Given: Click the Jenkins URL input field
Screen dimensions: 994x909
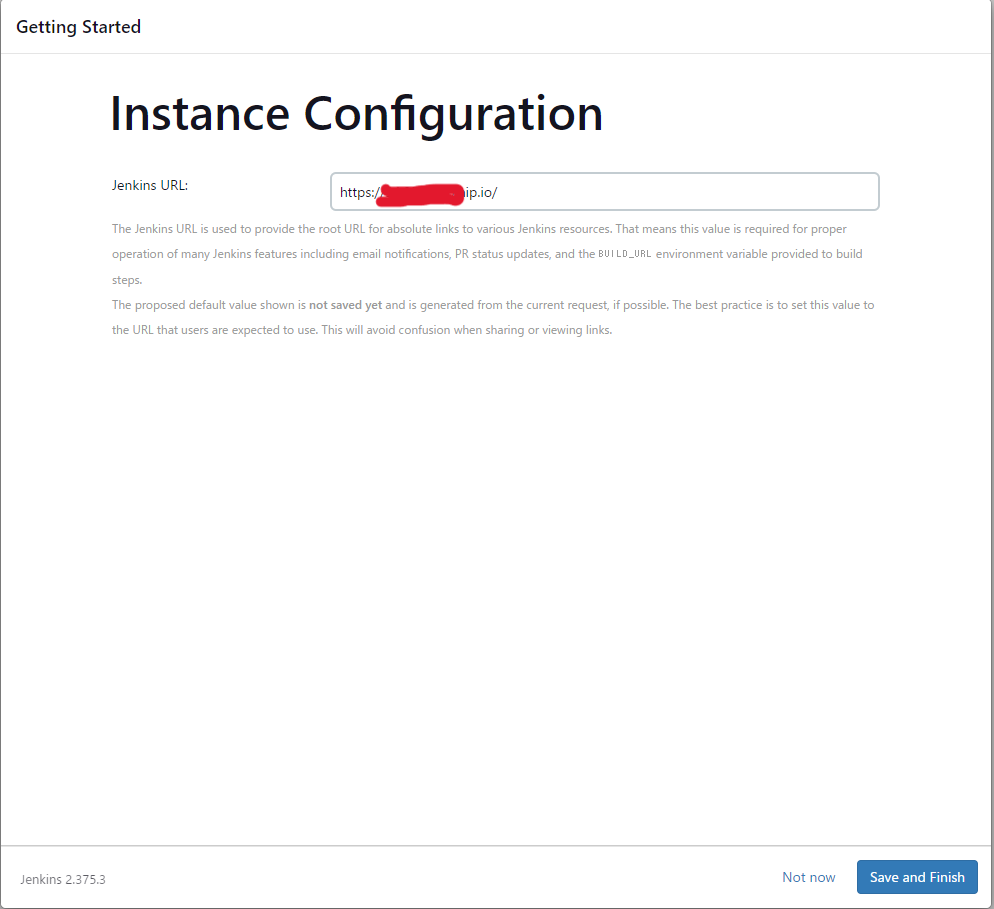Looking at the screenshot, I should pos(604,191).
